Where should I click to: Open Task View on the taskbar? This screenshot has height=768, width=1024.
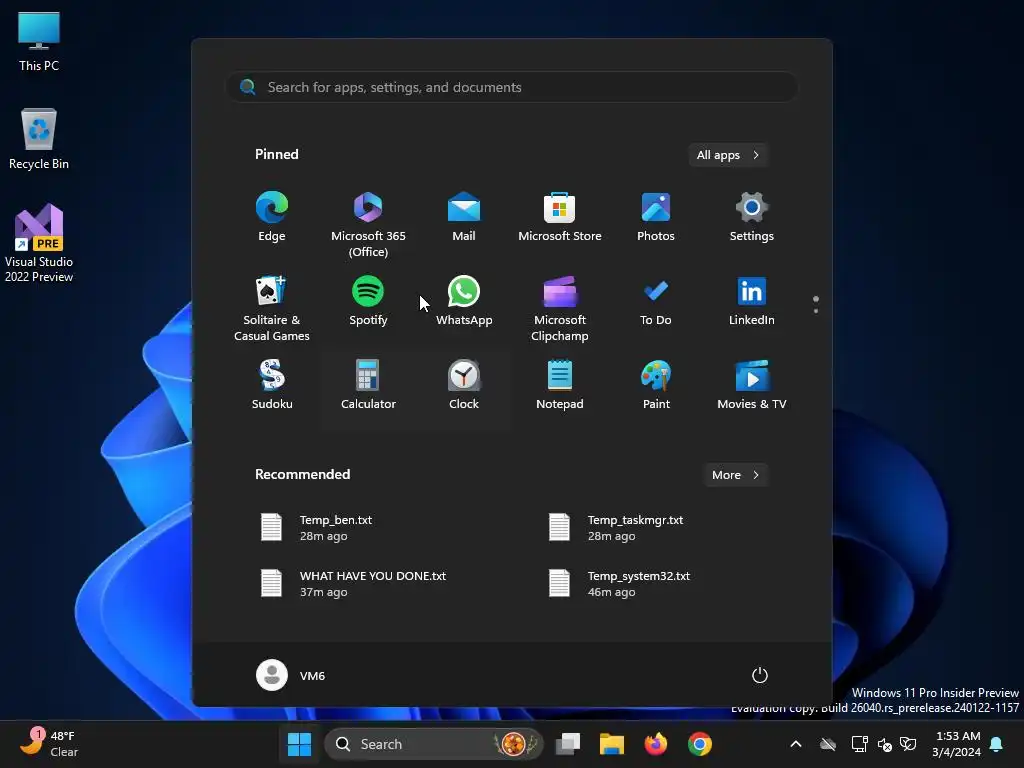(568, 744)
